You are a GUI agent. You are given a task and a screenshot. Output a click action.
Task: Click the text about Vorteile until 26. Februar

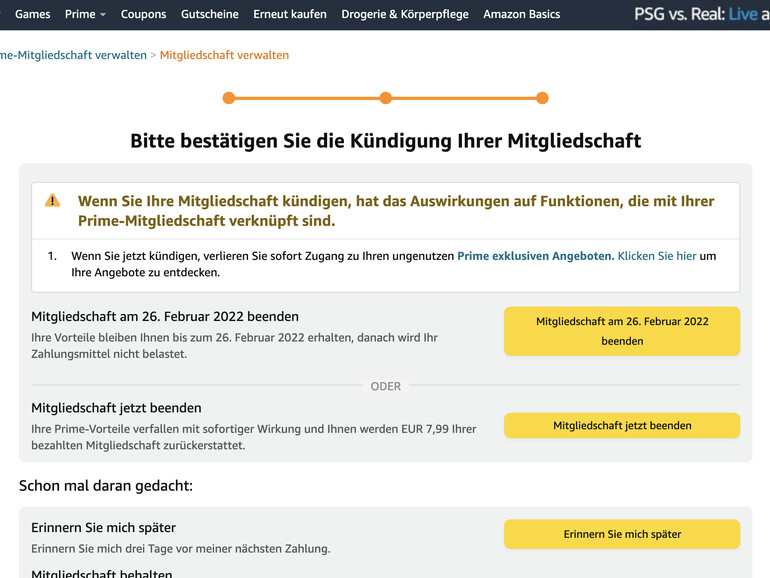pyautogui.click(x=234, y=346)
